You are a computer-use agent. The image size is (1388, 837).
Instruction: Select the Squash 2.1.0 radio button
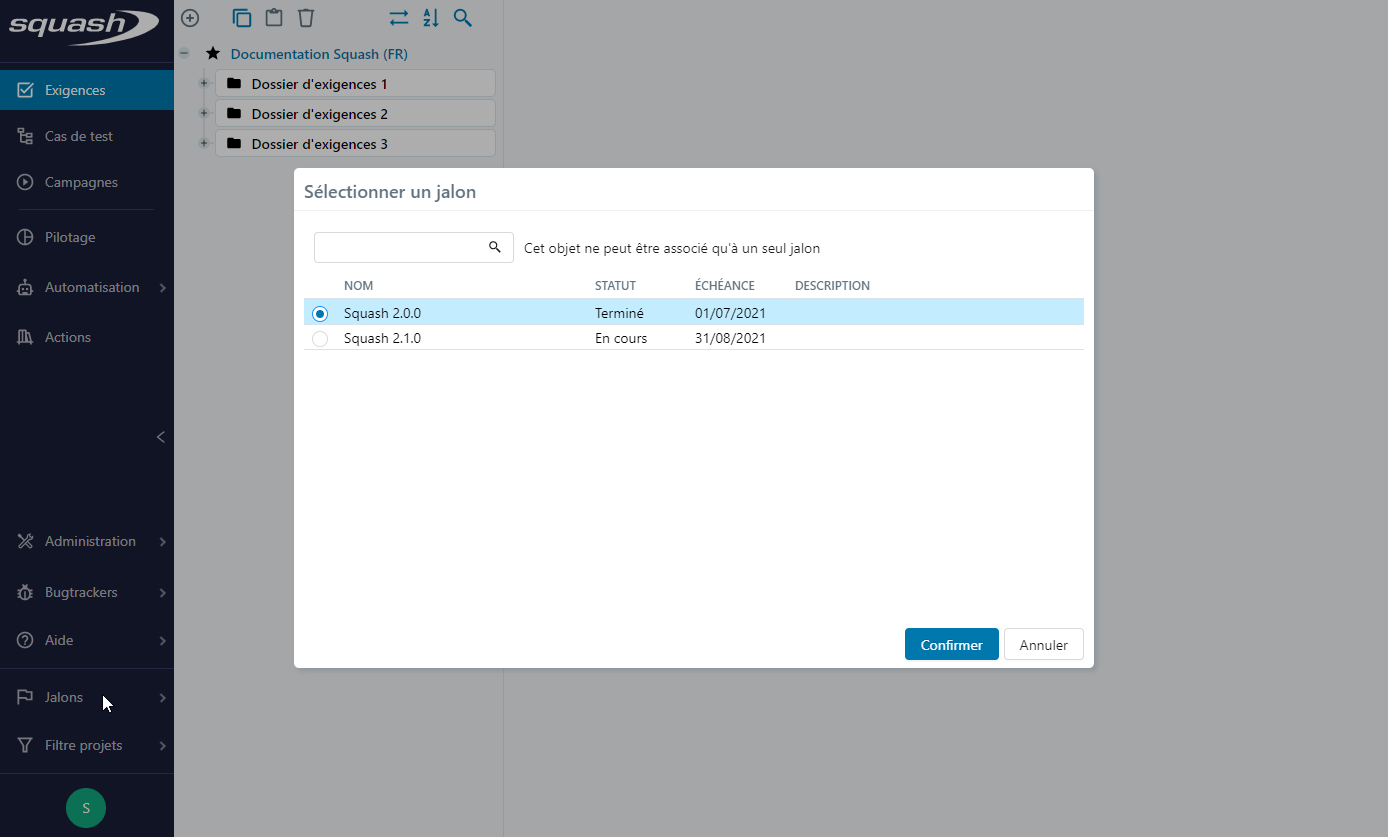point(320,339)
